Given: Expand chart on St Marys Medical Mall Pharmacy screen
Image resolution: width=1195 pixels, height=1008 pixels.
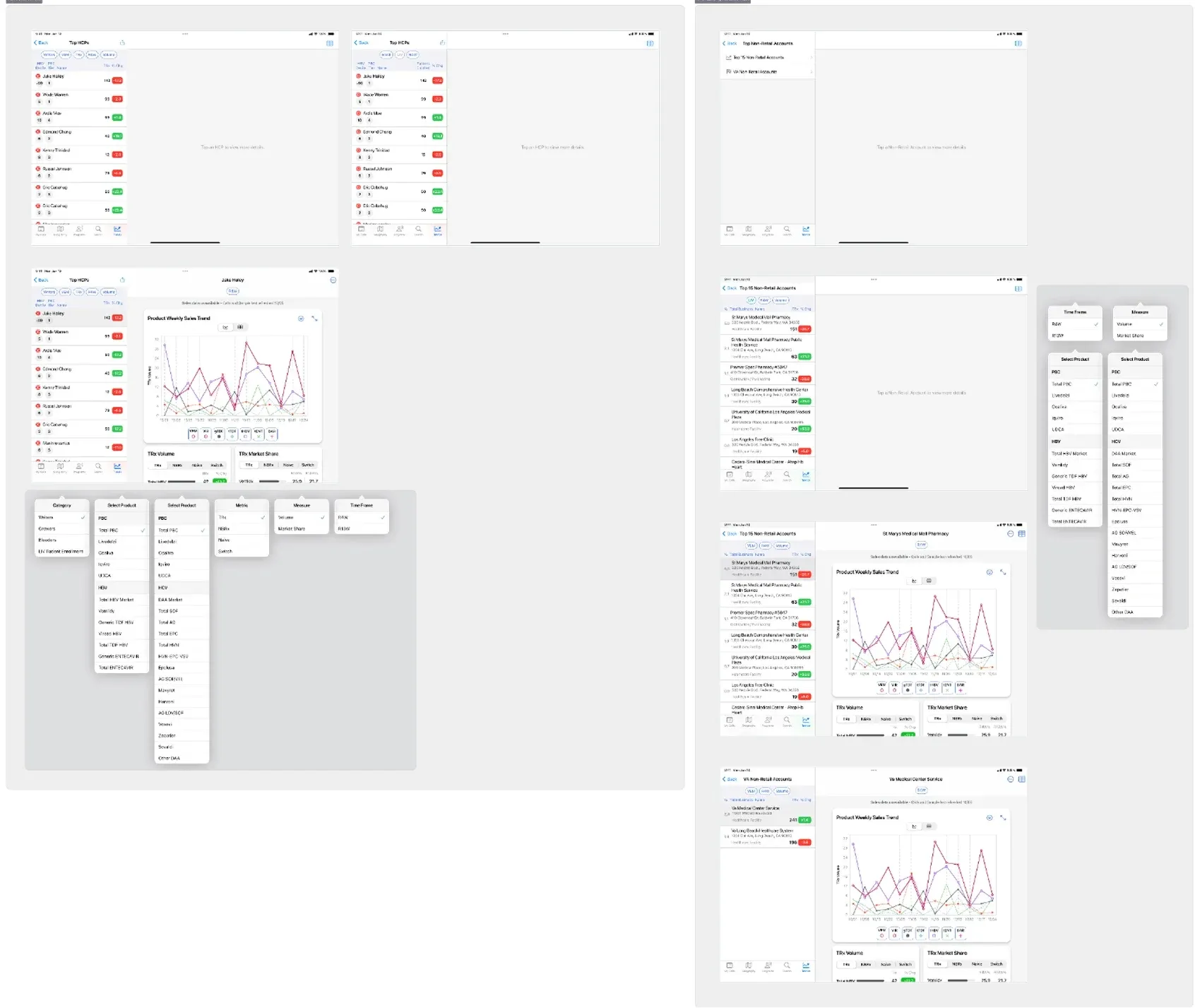Looking at the screenshot, I should [x=1003, y=572].
